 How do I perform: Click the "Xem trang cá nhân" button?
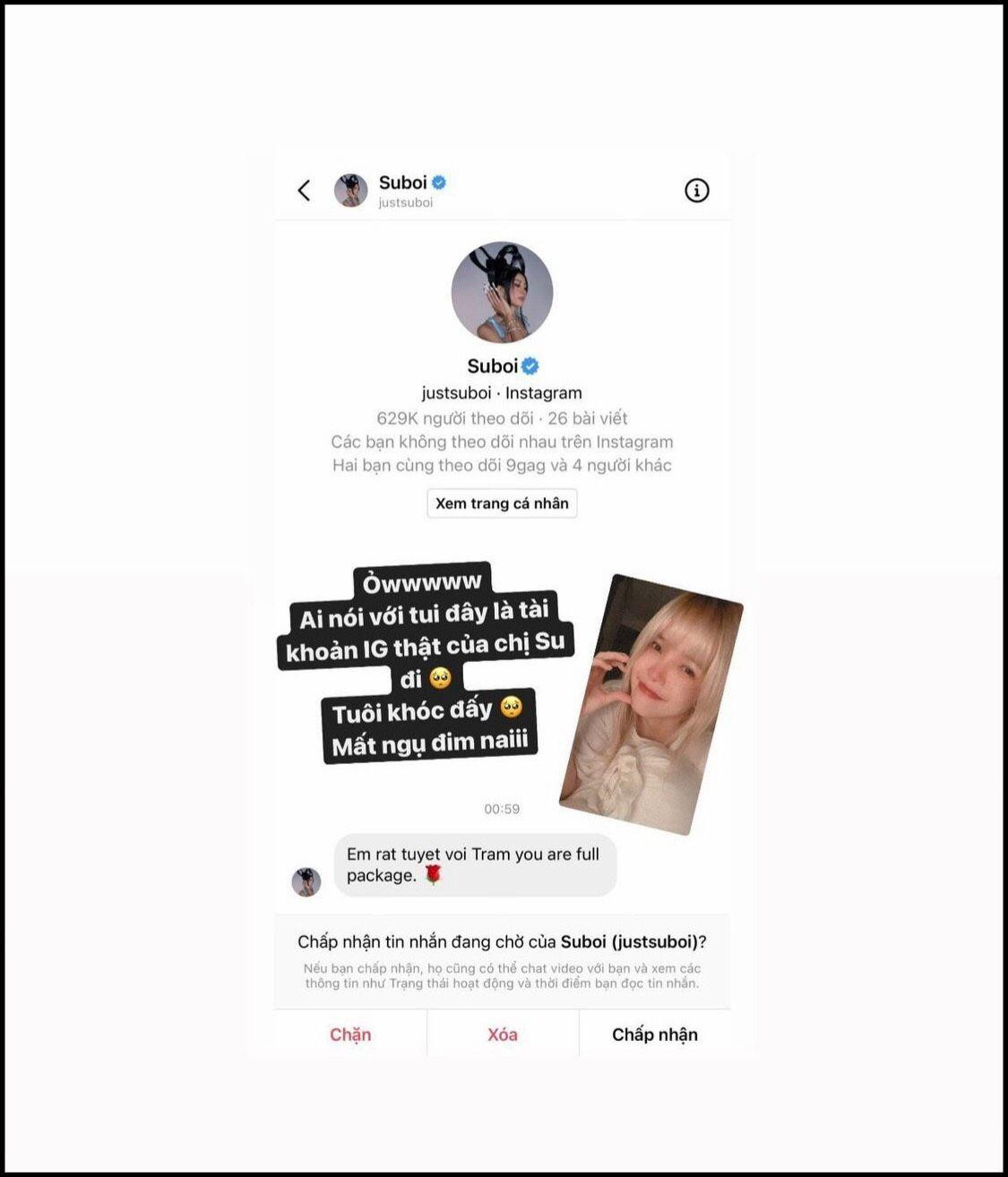point(502,503)
